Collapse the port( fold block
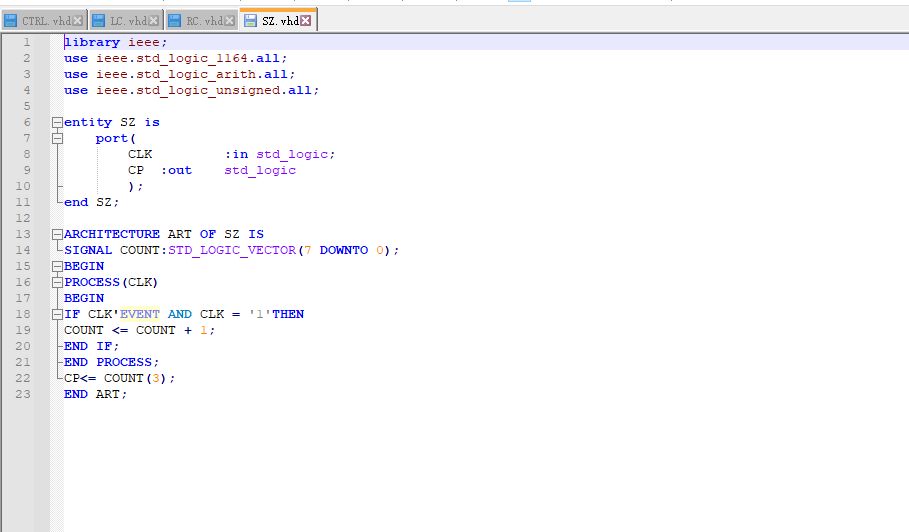The height and width of the screenshot is (532, 909). coord(57,139)
